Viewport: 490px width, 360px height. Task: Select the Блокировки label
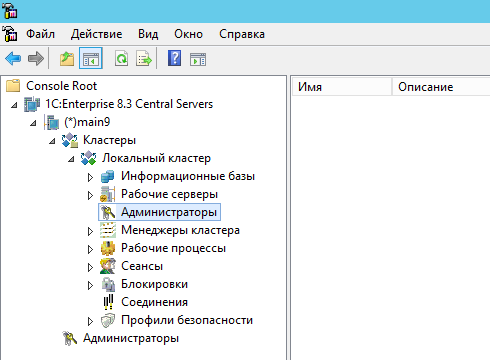click(x=154, y=284)
